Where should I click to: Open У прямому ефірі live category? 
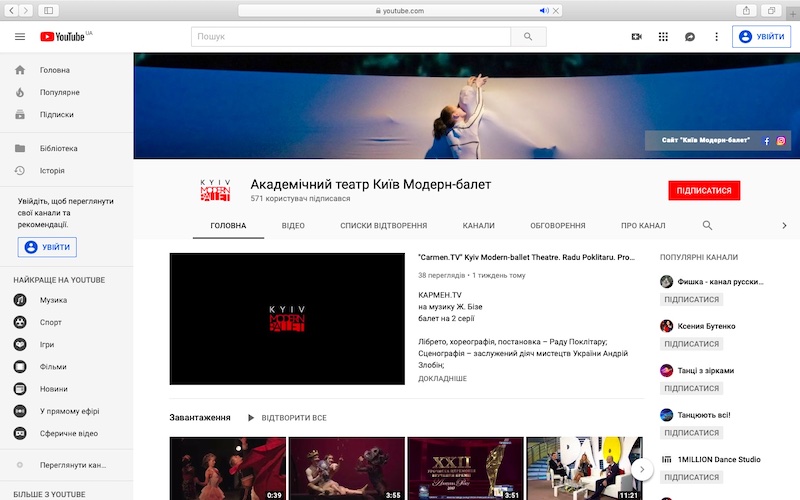tap(66, 411)
